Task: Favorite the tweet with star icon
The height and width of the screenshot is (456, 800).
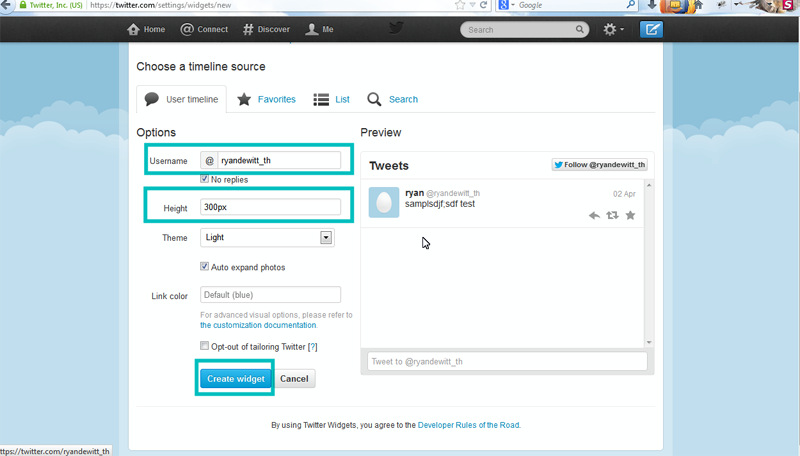Action: coord(631,215)
